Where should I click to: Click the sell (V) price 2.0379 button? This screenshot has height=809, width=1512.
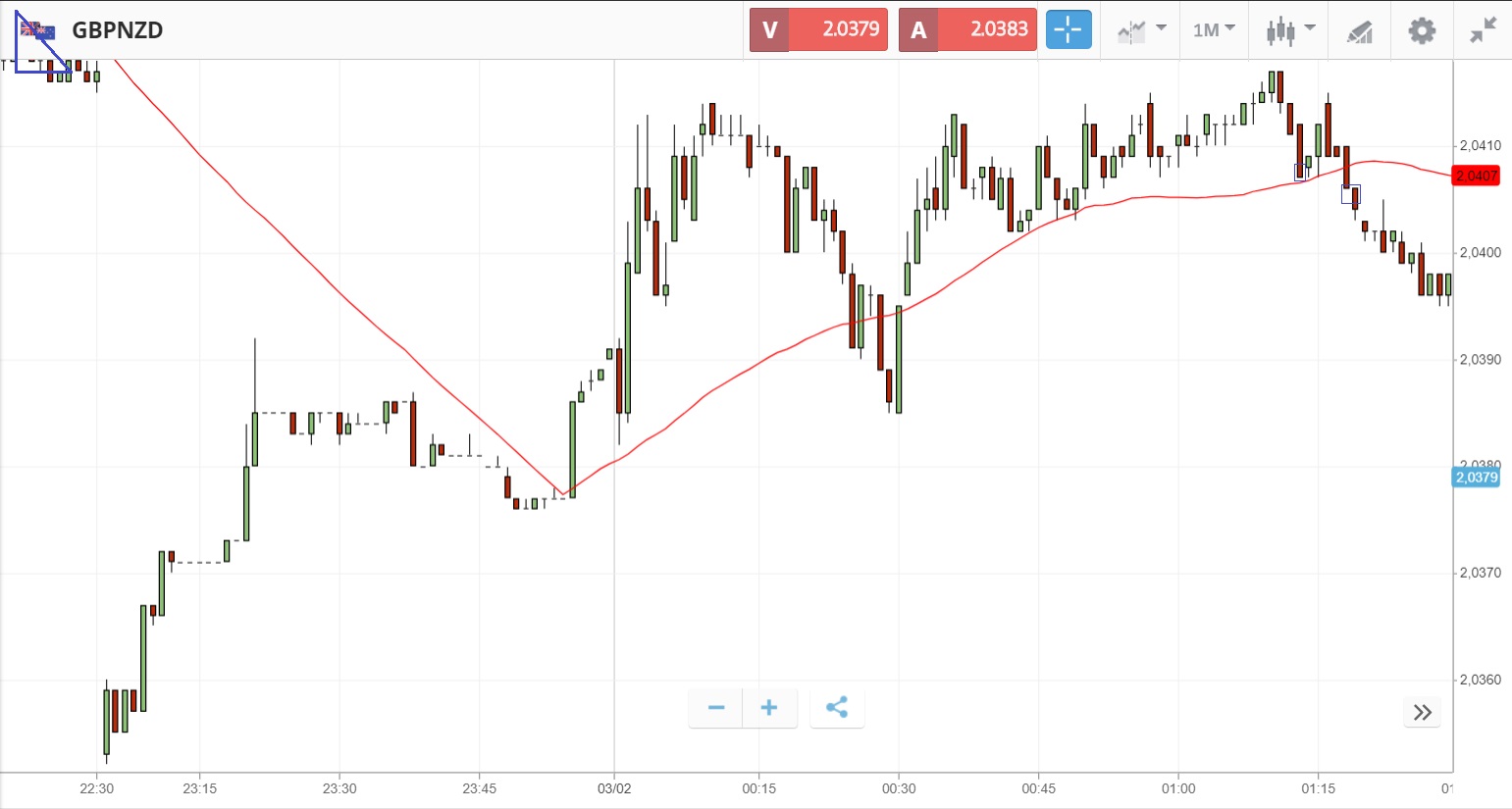(x=819, y=29)
